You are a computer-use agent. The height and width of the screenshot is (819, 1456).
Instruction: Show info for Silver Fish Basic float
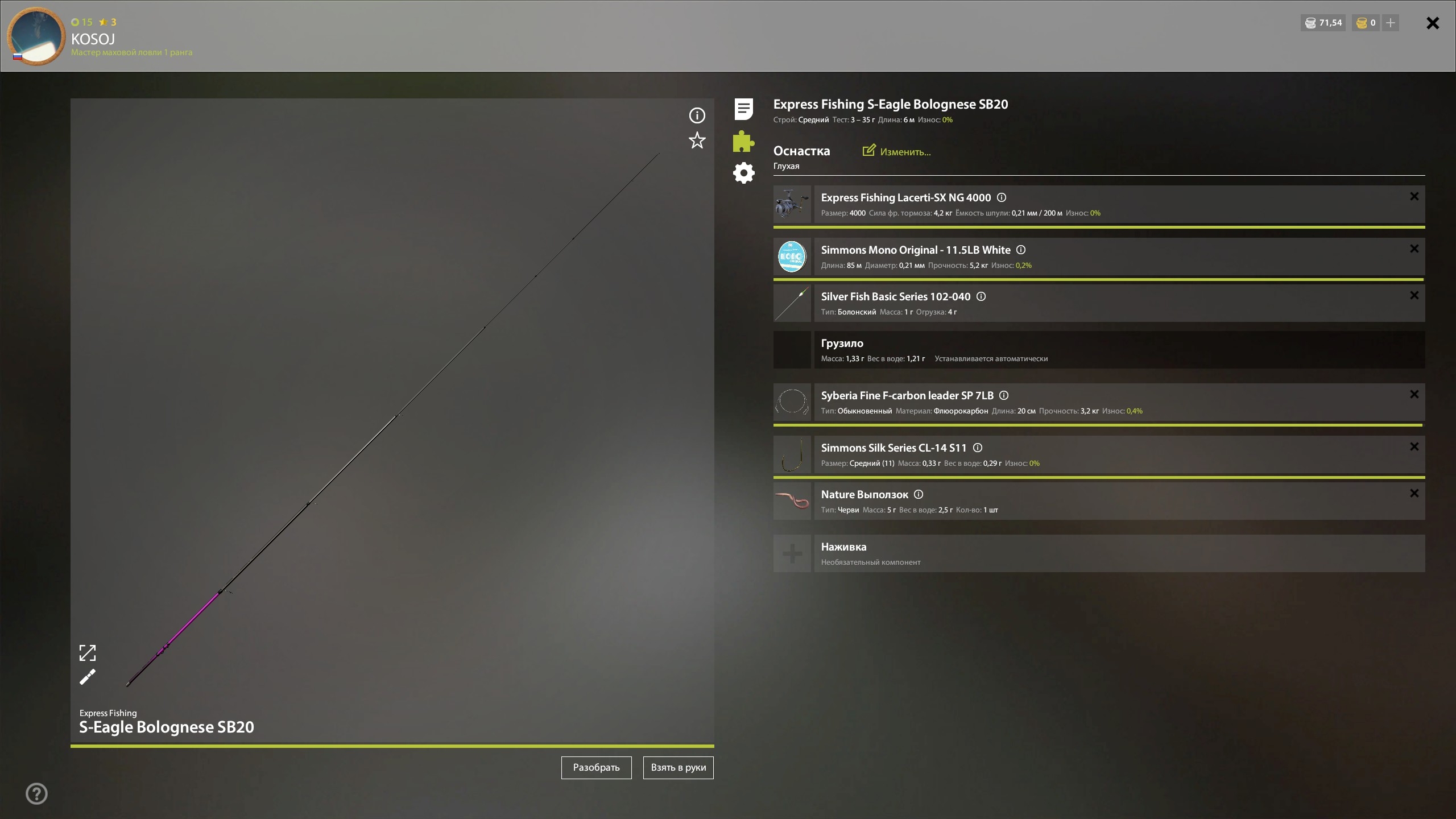pos(981,296)
